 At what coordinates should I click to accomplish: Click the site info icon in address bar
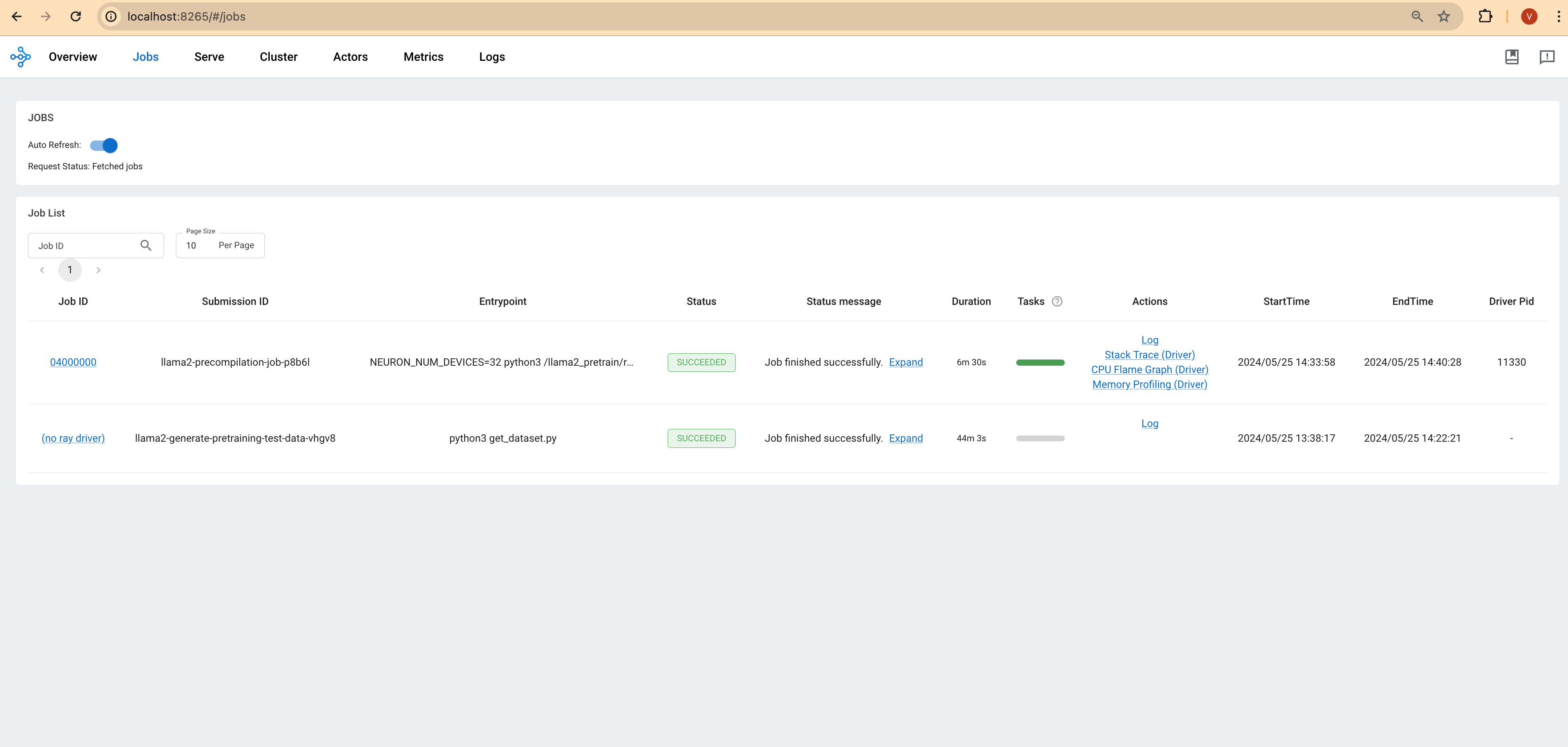point(111,16)
